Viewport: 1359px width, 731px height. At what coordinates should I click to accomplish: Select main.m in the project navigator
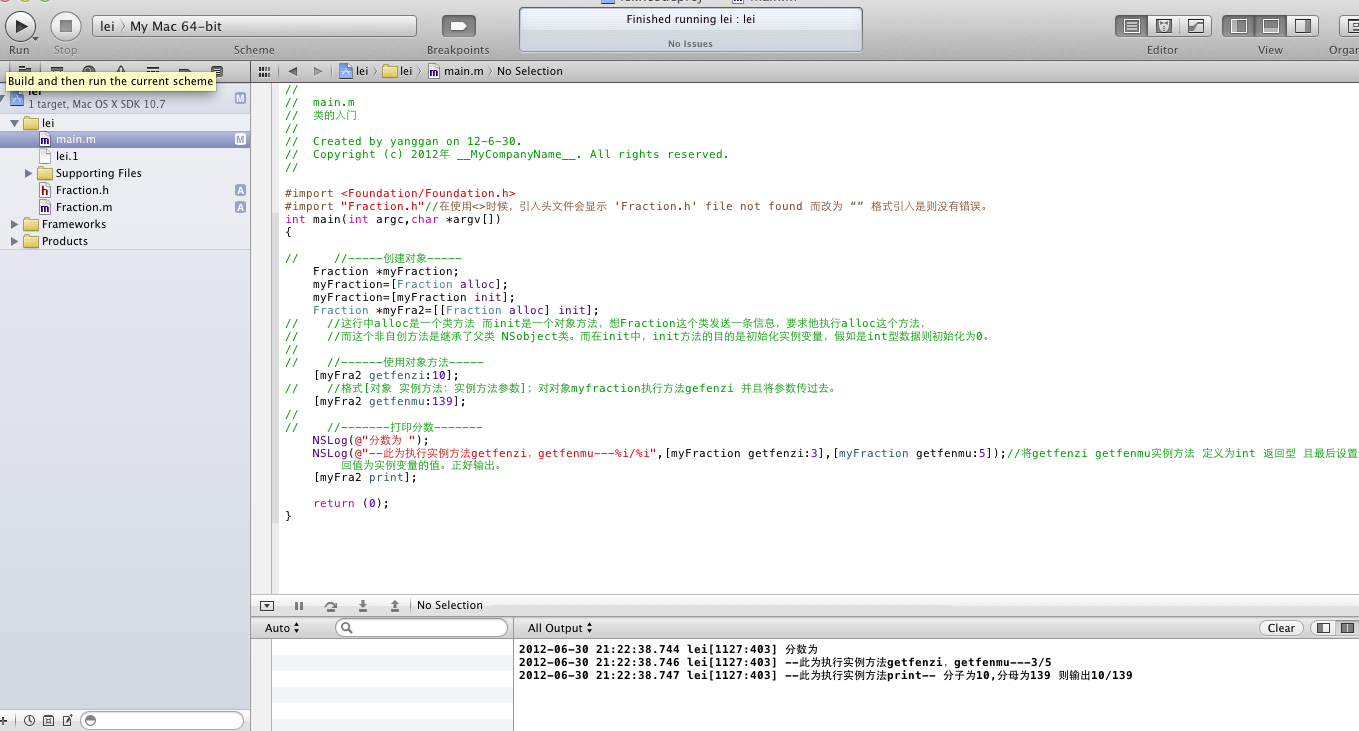[x=125, y=139]
